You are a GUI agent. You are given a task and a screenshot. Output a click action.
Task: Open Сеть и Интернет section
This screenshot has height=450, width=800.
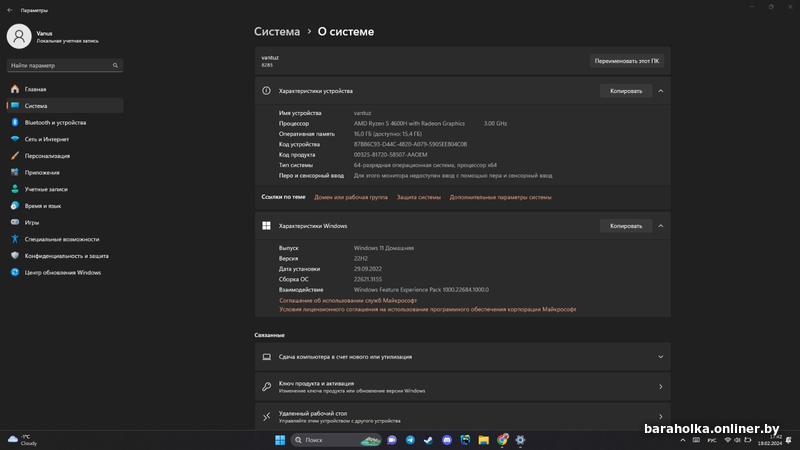point(65,139)
